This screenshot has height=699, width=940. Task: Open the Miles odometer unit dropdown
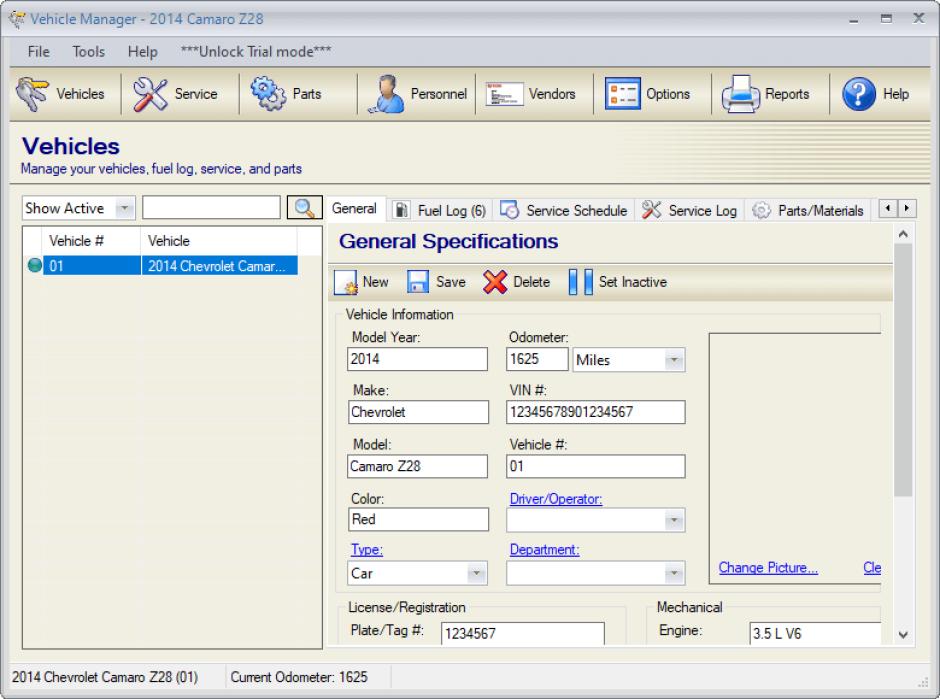pos(674,360)
